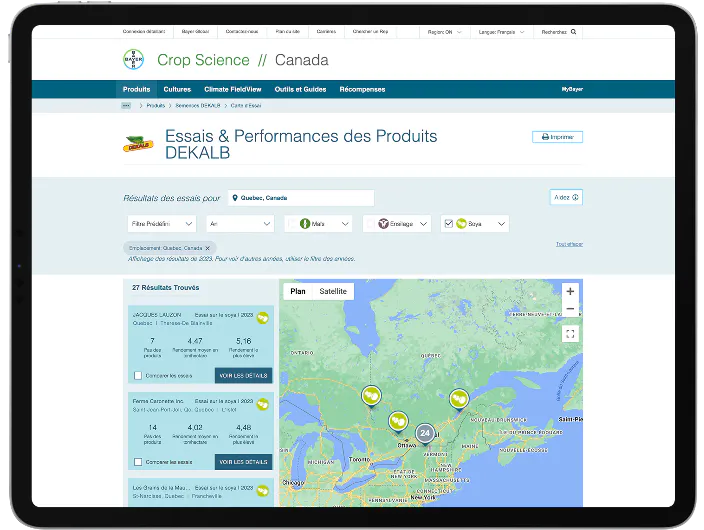Click the Aidez help button
Viewport: 704px width, 530px height.
566,197
